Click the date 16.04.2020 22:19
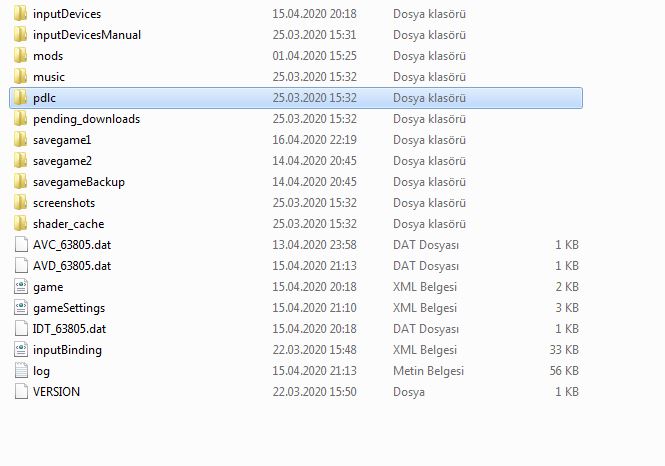665x466 pixels. coord(314,140)
